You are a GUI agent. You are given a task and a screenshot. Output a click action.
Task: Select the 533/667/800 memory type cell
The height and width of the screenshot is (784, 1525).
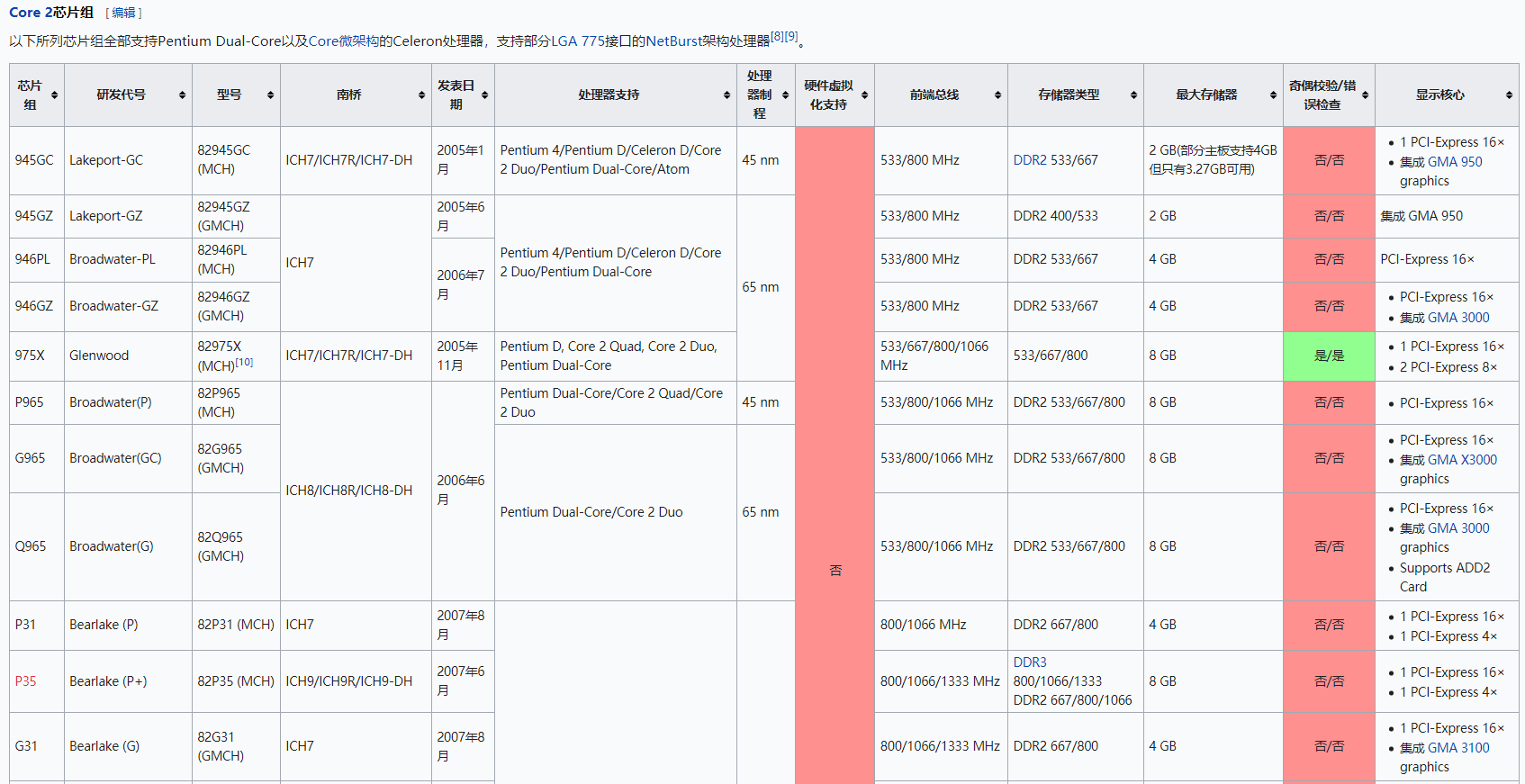click(x=1076, y=356)
